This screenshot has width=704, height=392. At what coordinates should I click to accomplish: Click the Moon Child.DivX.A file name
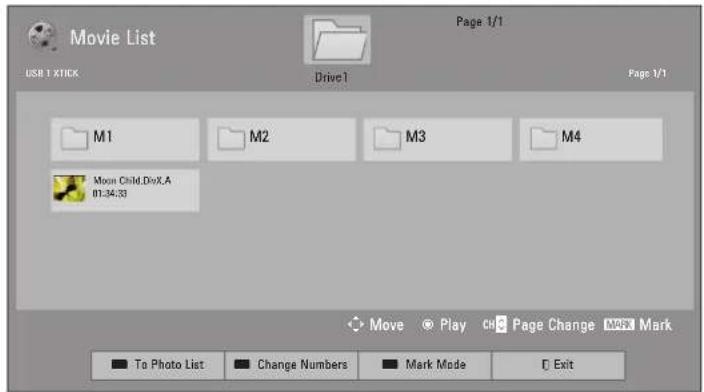132,181
